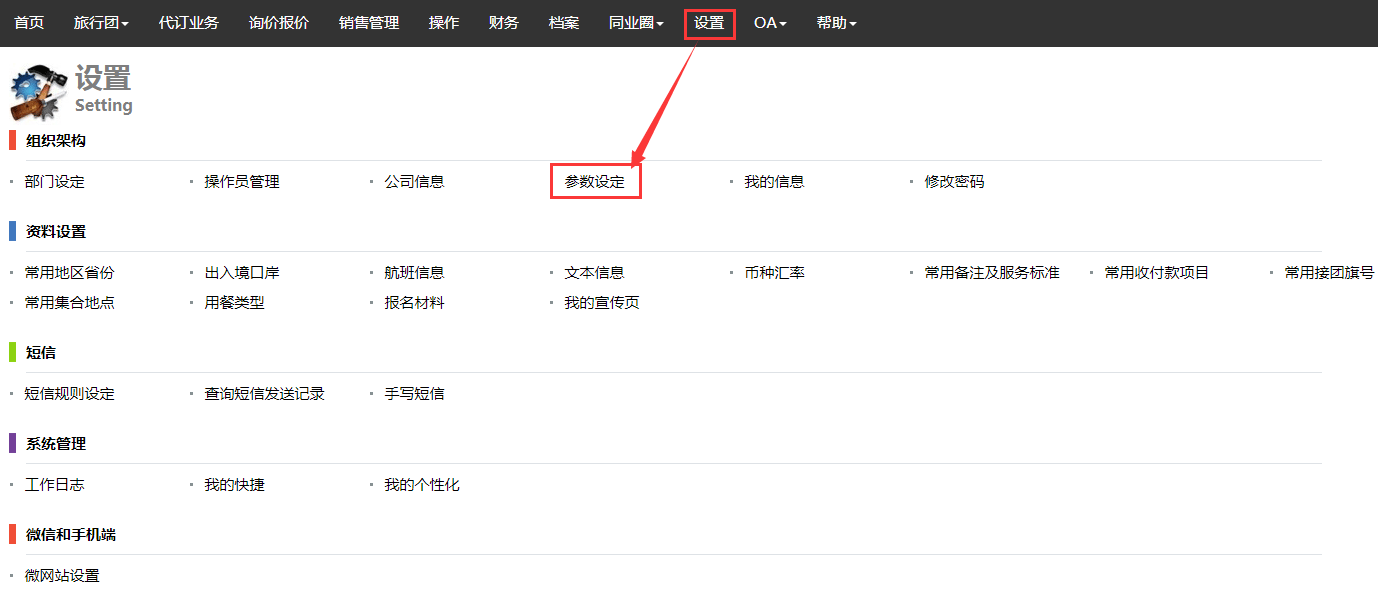Click the 公司信息 link
1378x596 pixels.
point(415,182)
